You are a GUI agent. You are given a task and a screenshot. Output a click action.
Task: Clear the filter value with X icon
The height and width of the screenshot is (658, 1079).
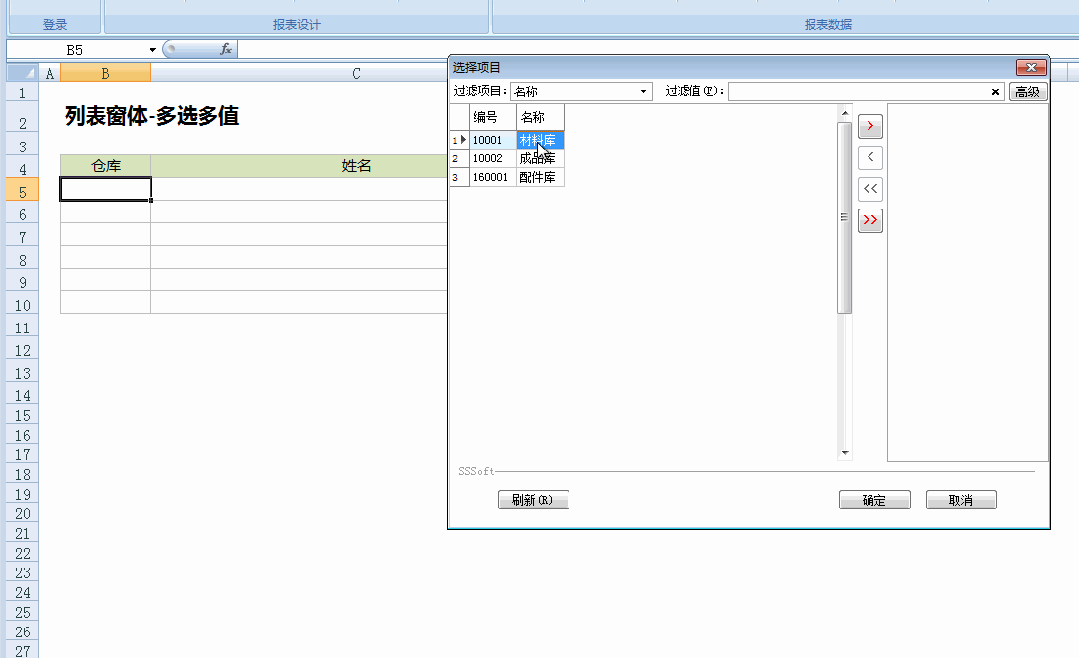[995, 92]
